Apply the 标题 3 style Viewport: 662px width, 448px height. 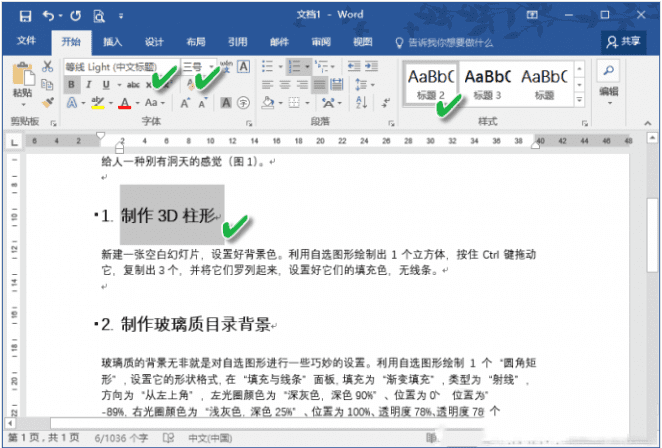pyautogui.click(x=487, y=84)
